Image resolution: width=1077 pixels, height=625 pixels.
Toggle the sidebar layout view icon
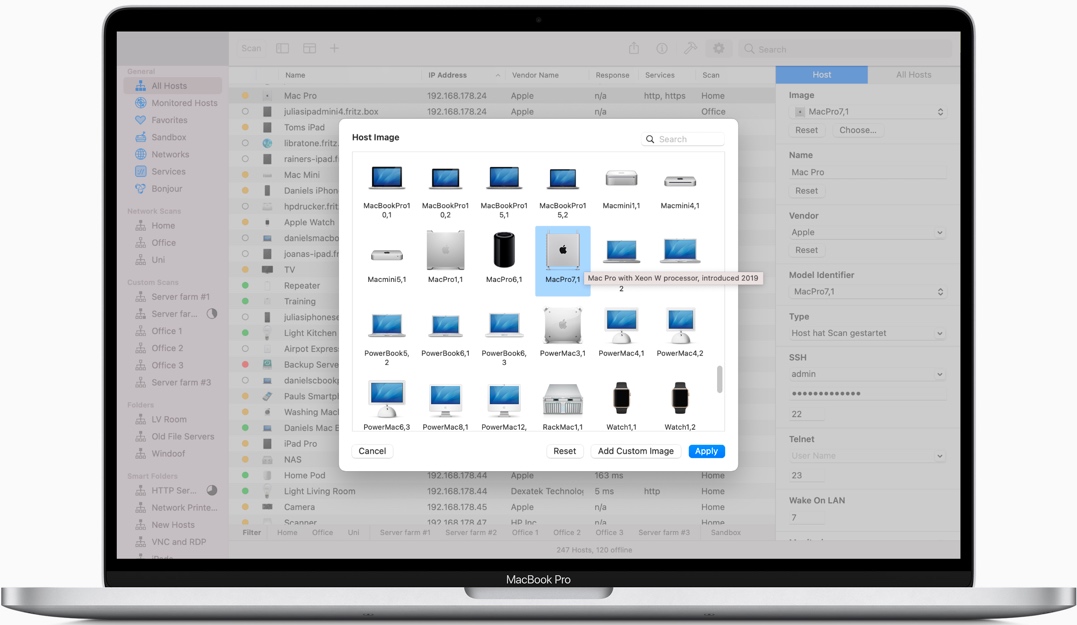point(283,48)
